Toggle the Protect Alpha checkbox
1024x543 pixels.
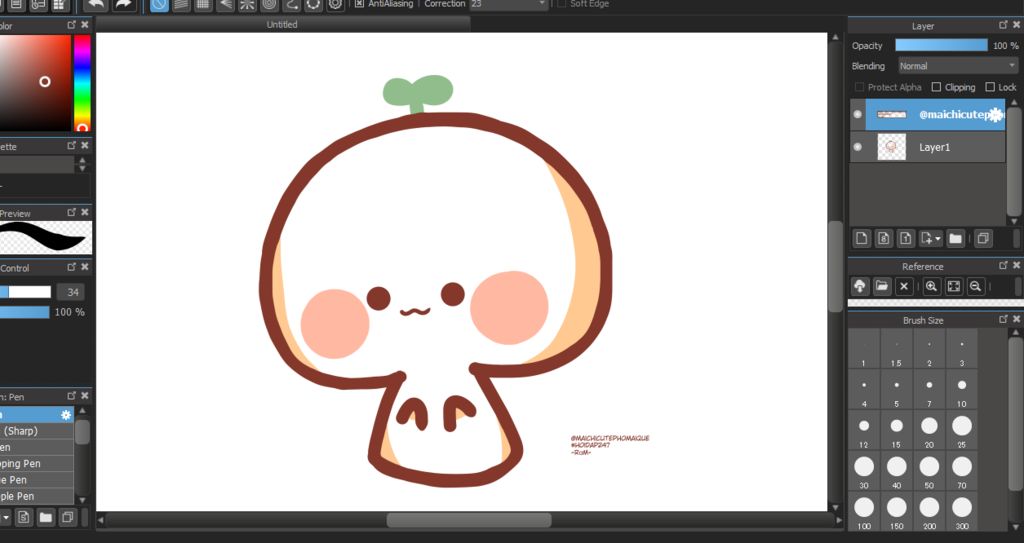[x=859, y=87]
